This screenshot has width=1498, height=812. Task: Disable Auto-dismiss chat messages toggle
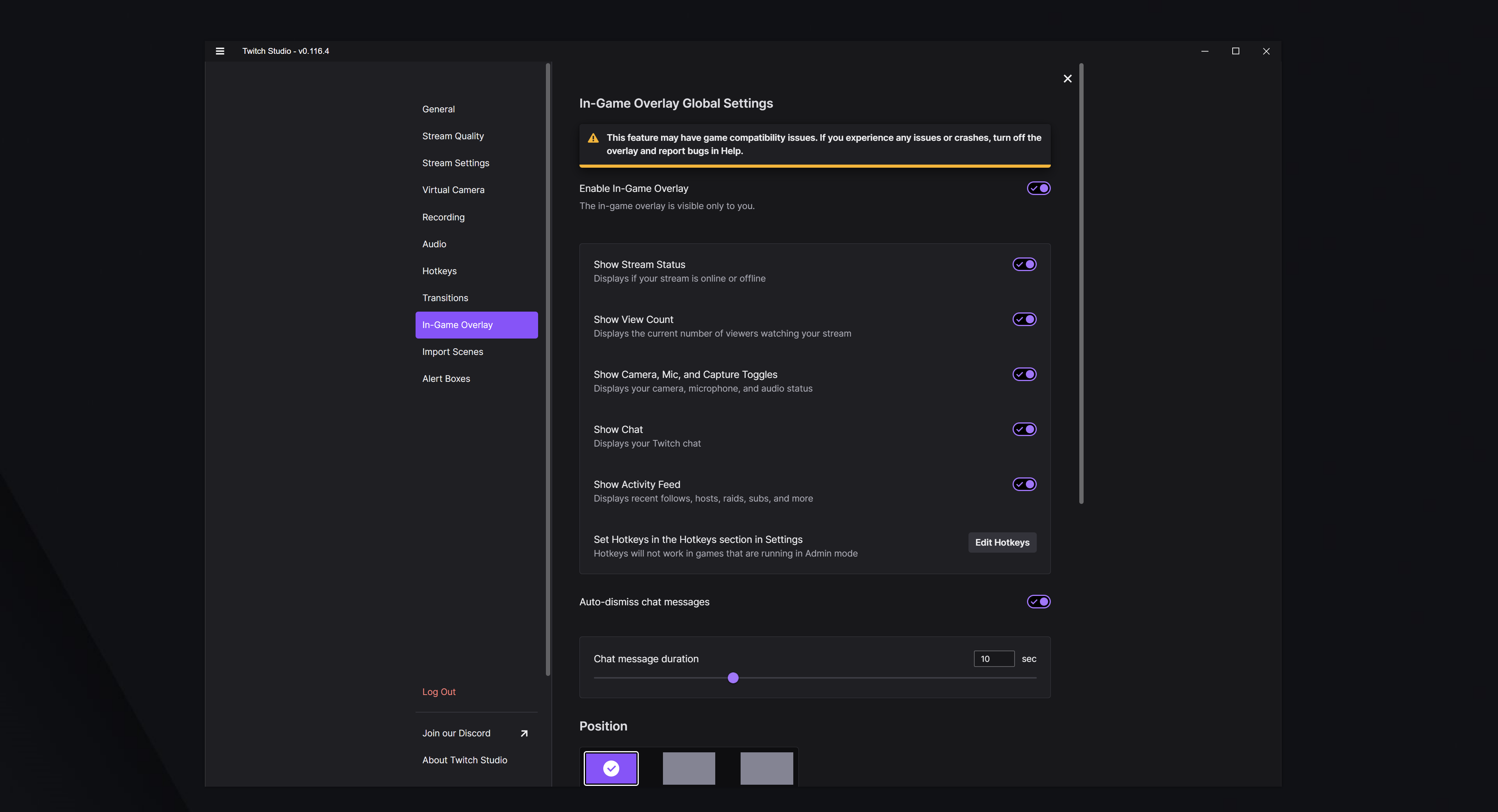(1039, 601)
